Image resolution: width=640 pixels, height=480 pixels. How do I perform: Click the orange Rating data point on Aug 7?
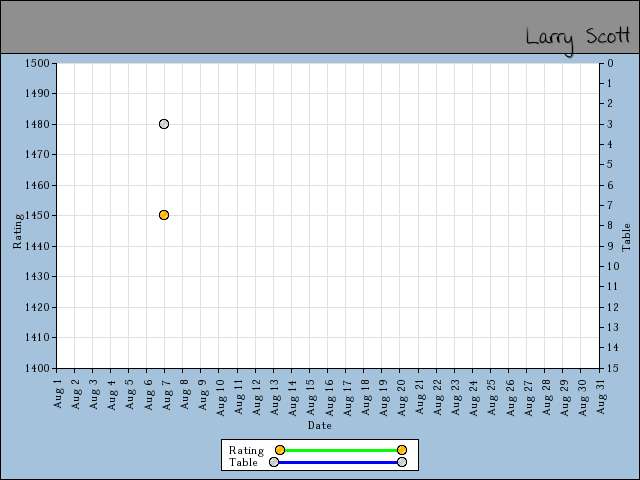pyautogui.click(x=164, y=215)
